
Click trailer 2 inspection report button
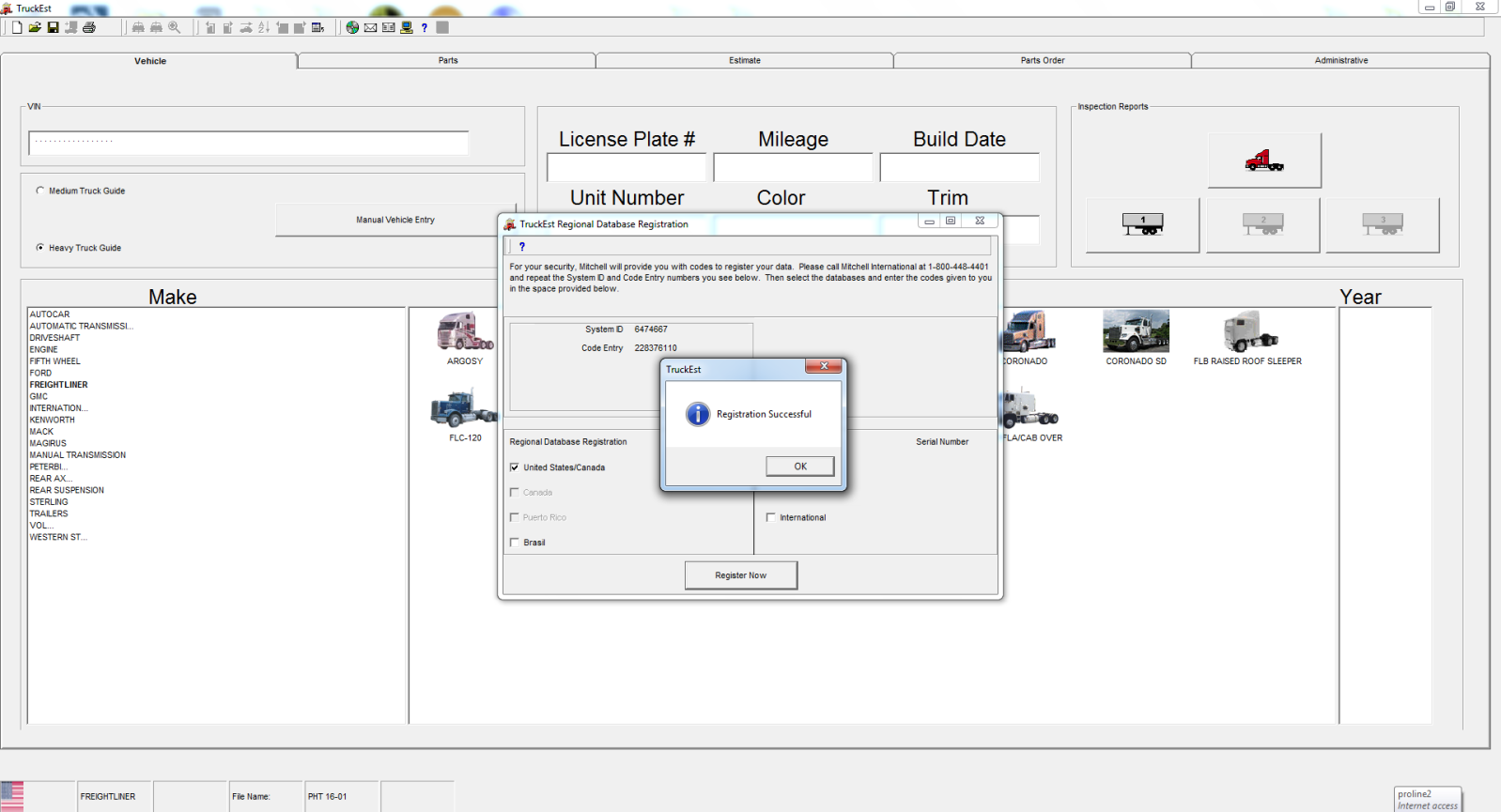[x=1263, y=224]
